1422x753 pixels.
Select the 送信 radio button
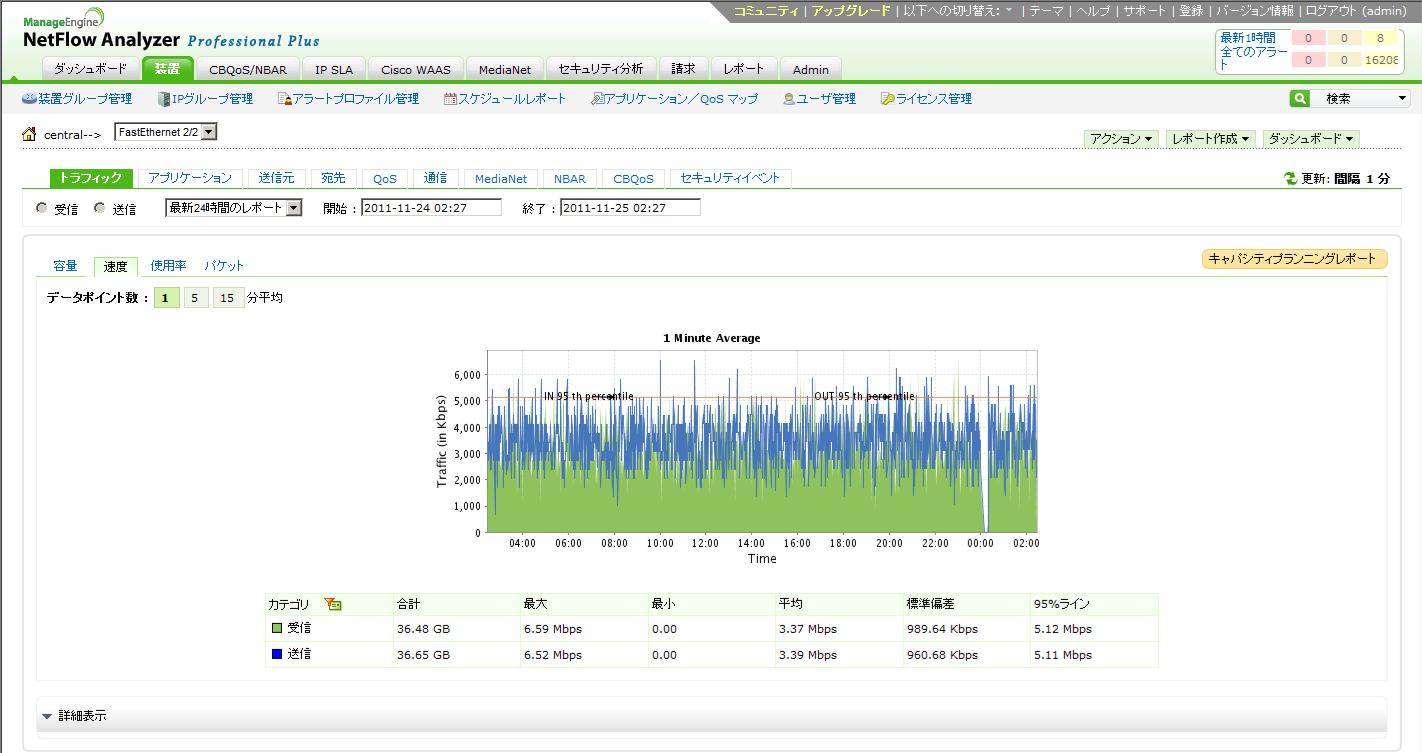[x=99, y=208]
